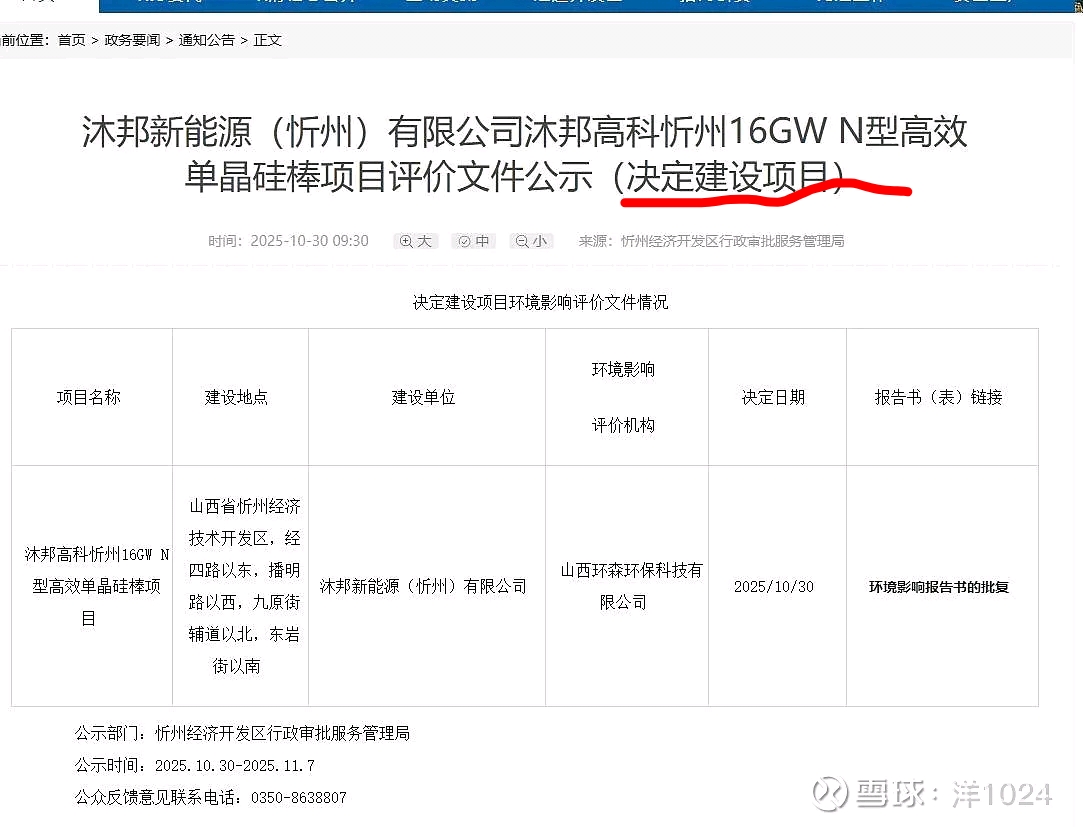The height and width of the screenshot is (827, 1083).
Task: Click 公示时间 2025.10.30-2025.11.7 line
Action: (x=195, y=766)
